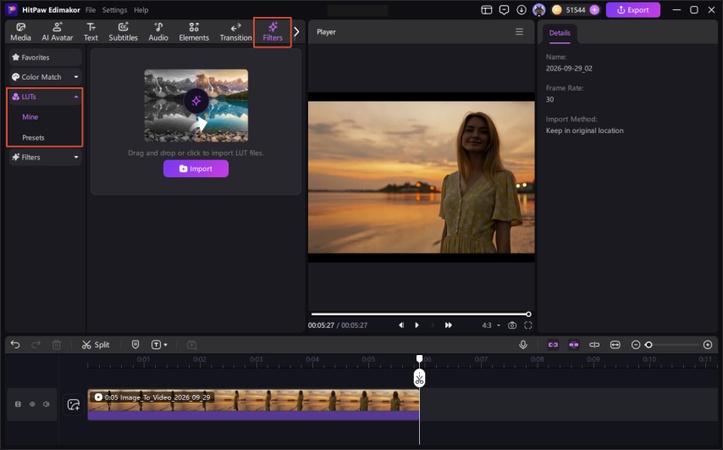Select Mine under LUTs
Viewport: 723px width, 450px height.
(x=30, y=117)
